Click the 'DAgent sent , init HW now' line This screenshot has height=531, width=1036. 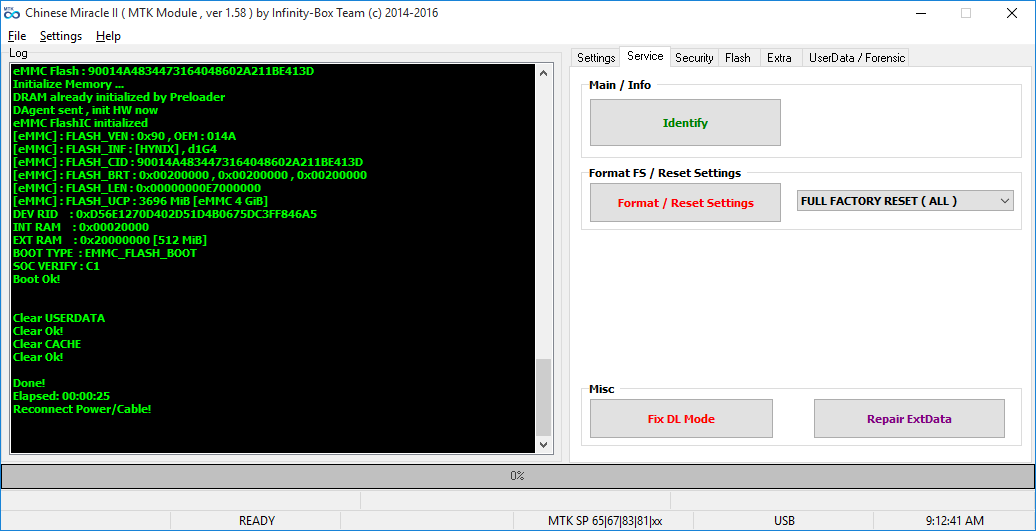click(x=85, y=110)
